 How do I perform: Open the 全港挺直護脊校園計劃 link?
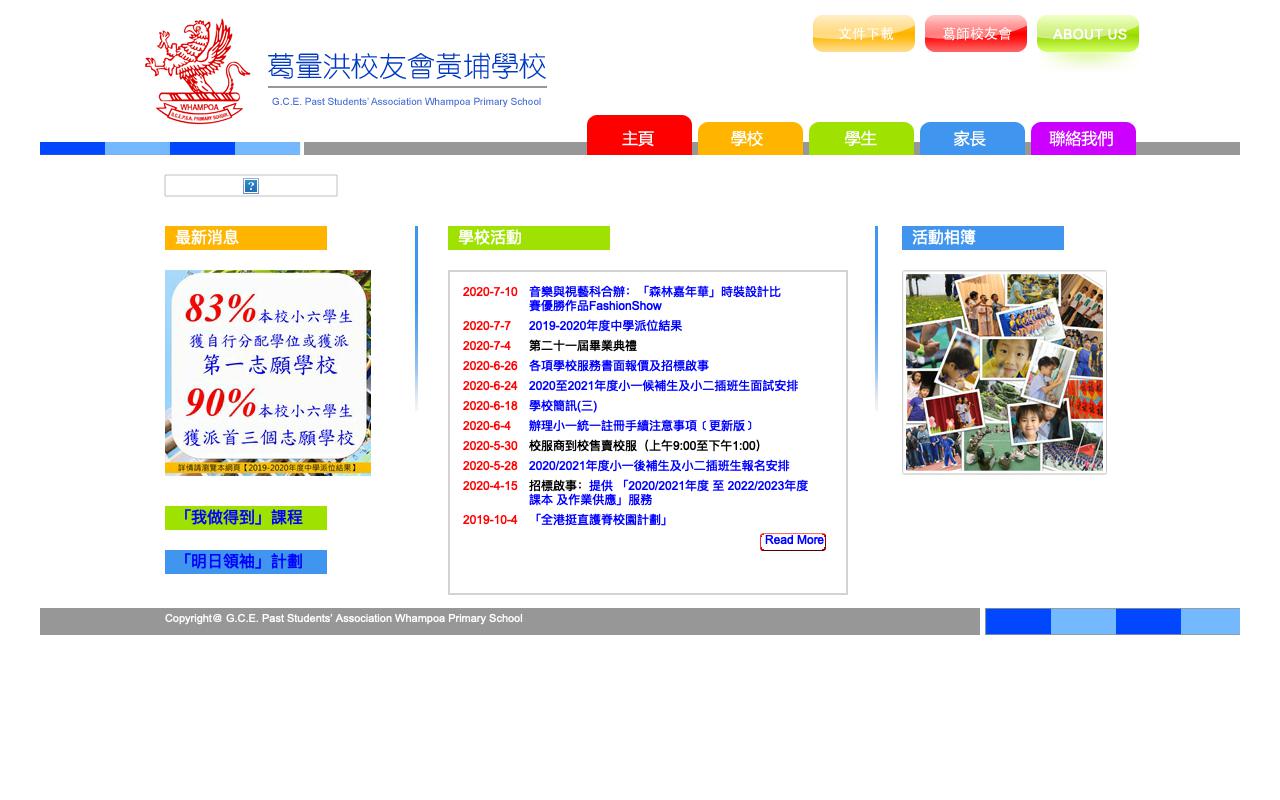point(599,519)
